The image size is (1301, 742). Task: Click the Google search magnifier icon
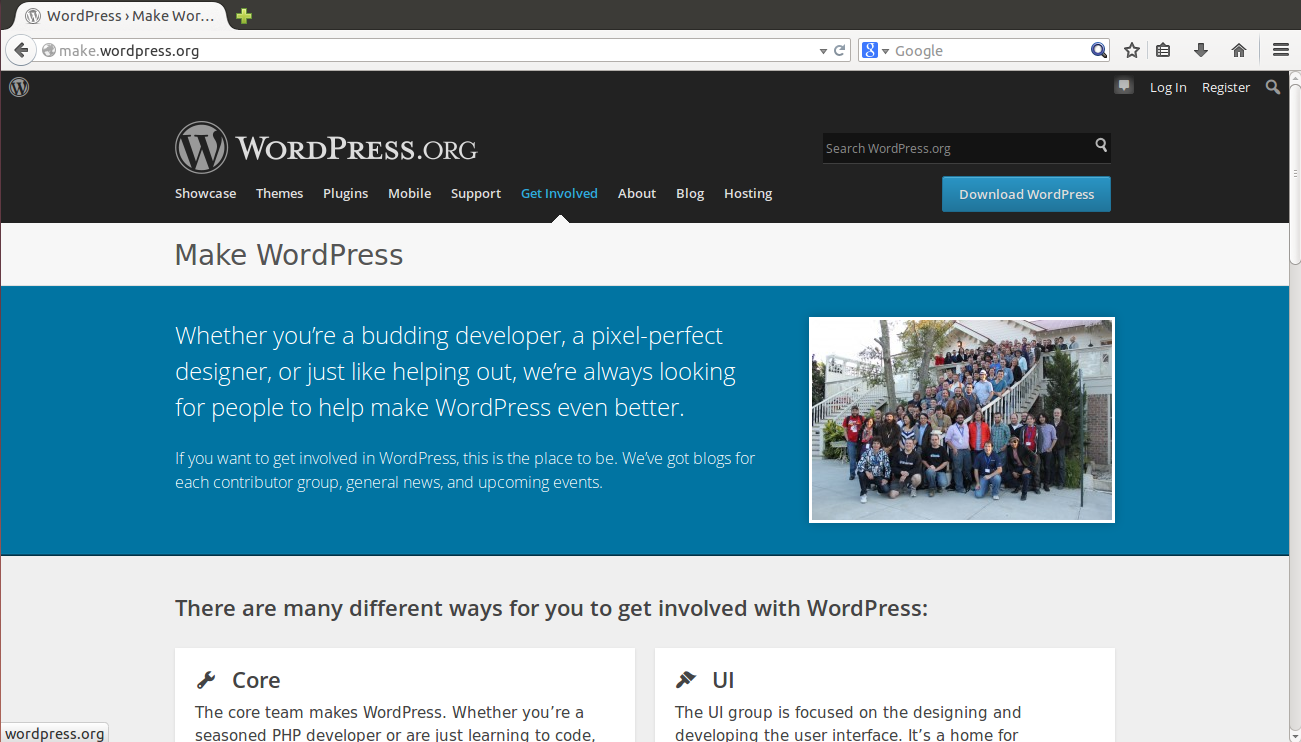click(1099, 50)
